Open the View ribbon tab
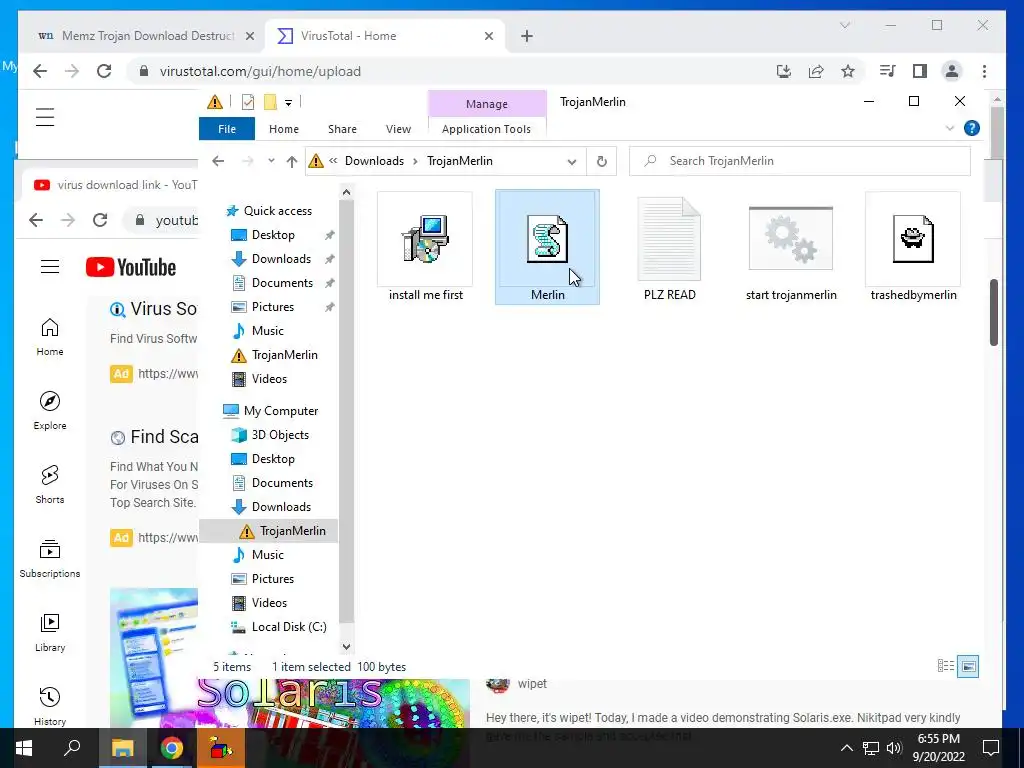Viewport: 1024px width, 768px height. click(x=398, y=129)
